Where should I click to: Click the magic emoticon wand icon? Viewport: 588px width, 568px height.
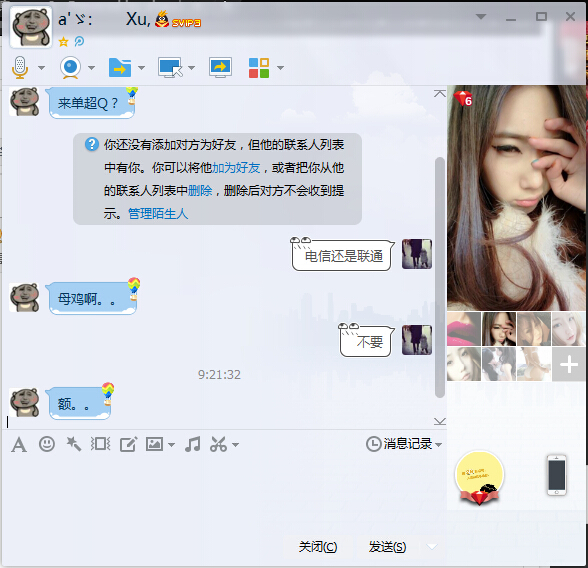click(74, 444)
